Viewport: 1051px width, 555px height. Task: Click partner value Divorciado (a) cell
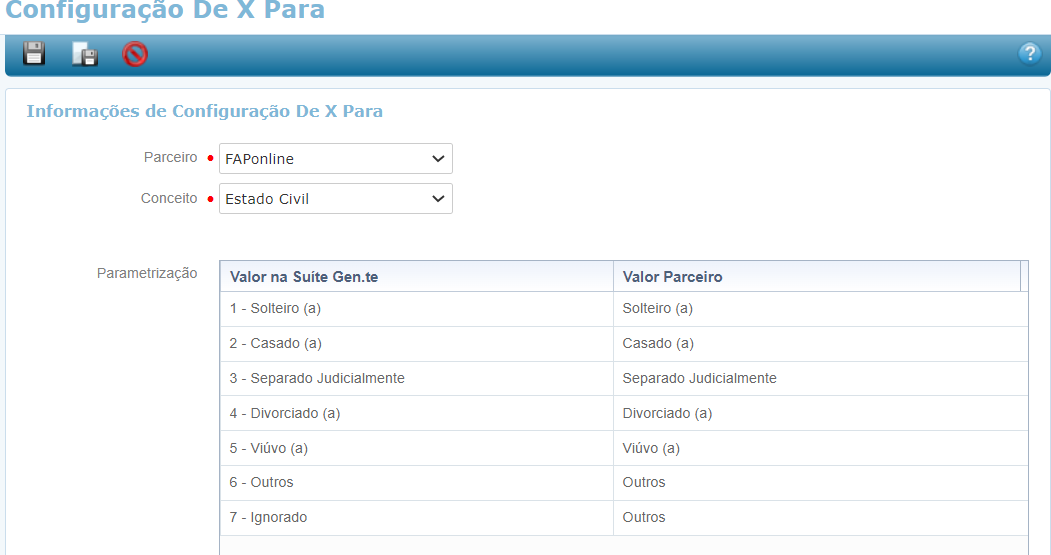(x=820, y=414)
